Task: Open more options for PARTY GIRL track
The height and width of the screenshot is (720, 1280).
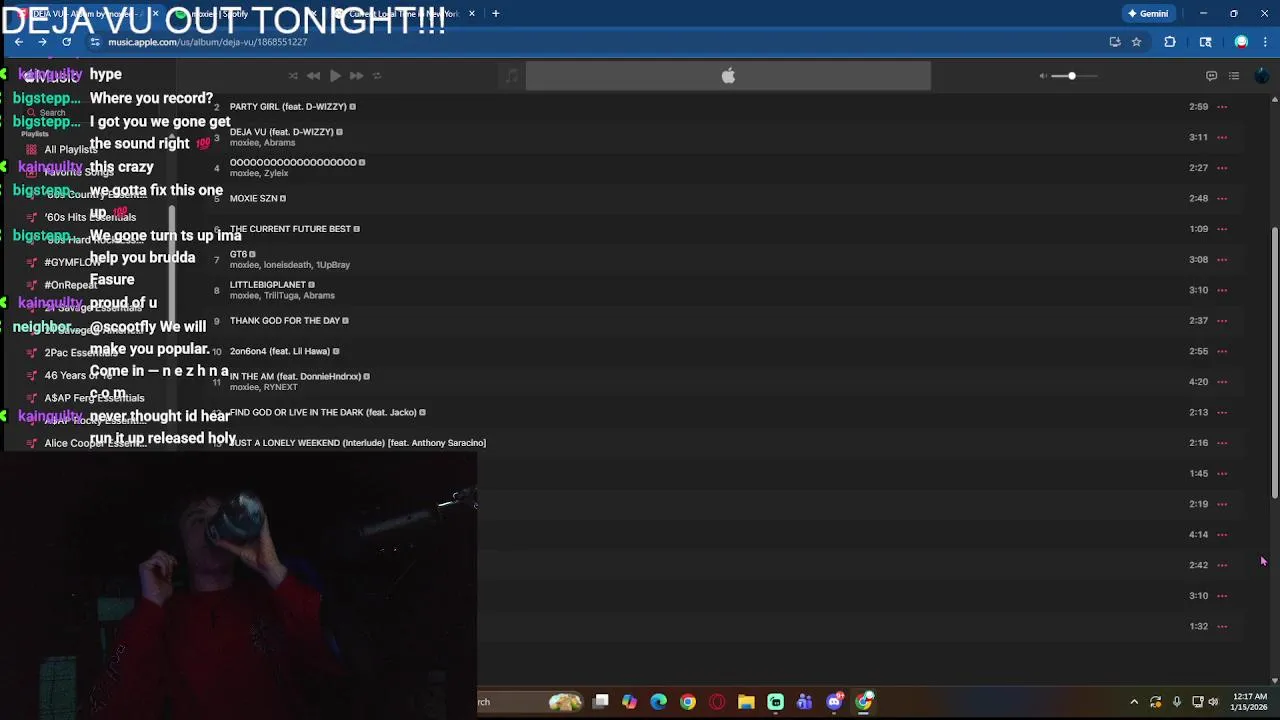Action: pos(1222,106)
